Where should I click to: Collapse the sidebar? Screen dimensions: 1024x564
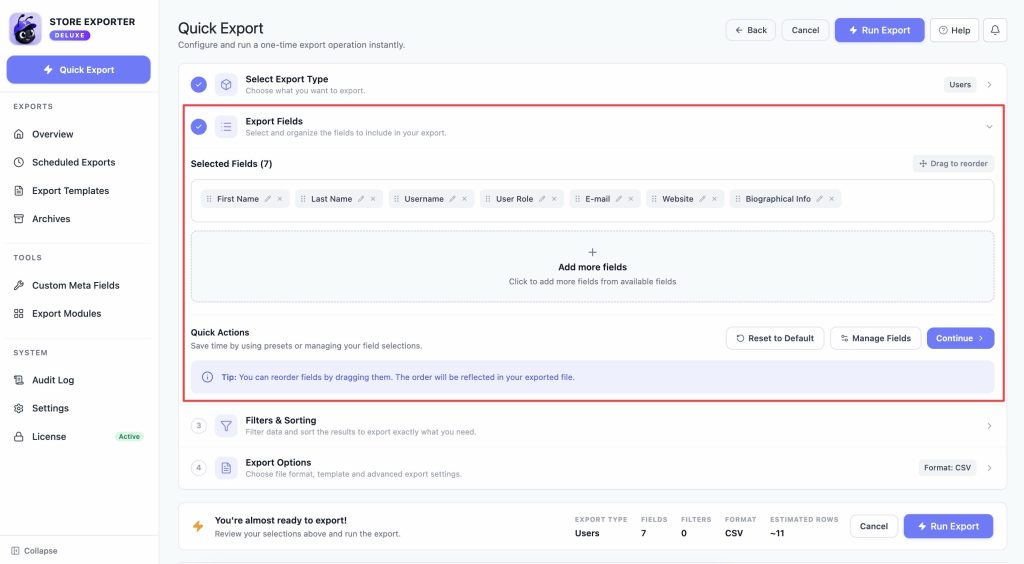click(x=35, y=551)
